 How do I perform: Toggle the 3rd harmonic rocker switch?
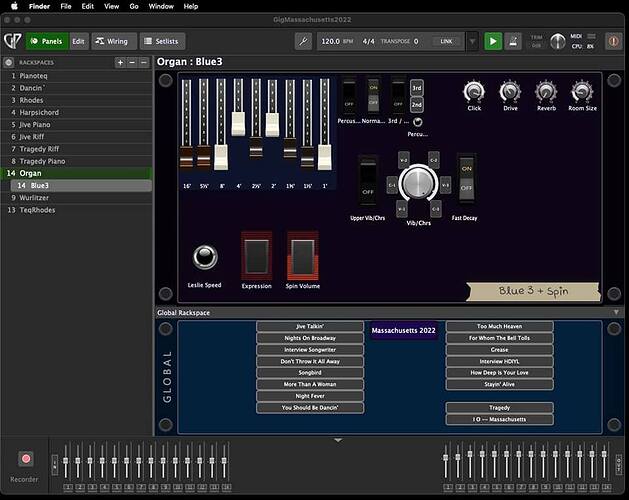click(x=398, y=96)
